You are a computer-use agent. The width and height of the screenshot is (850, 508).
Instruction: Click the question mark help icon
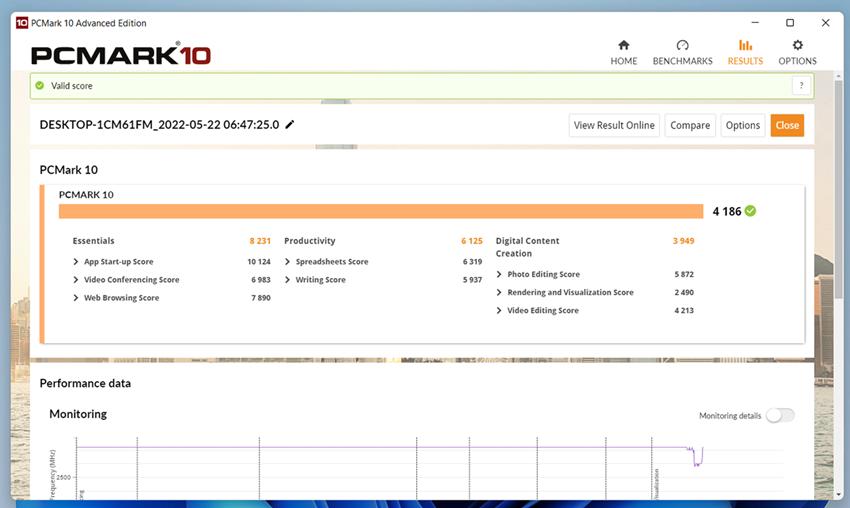click(x=801, y=85)
